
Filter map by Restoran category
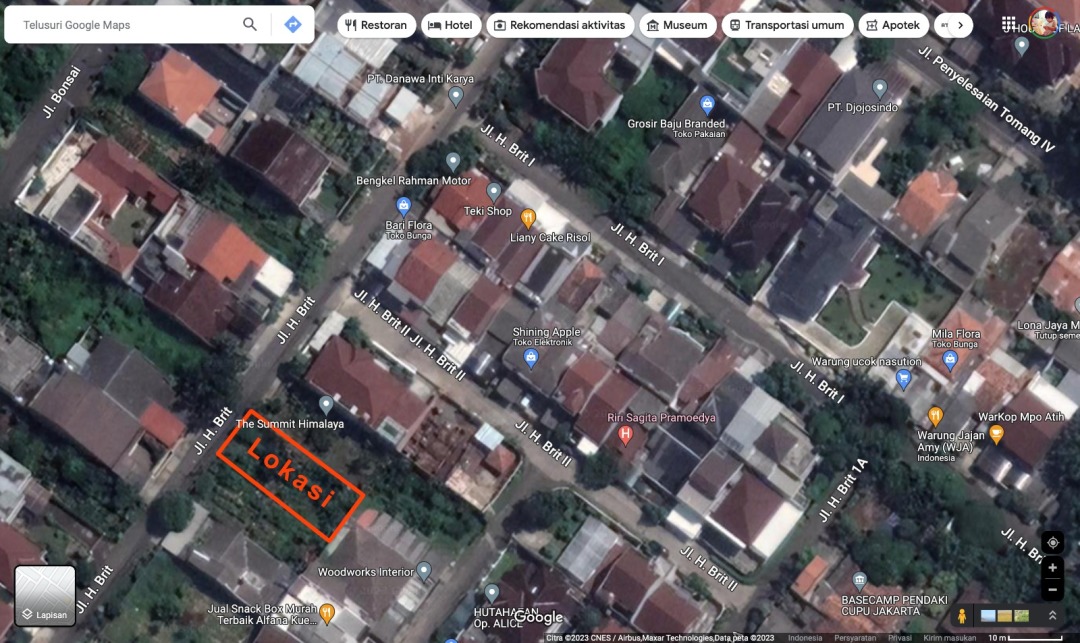click(377, 25)
